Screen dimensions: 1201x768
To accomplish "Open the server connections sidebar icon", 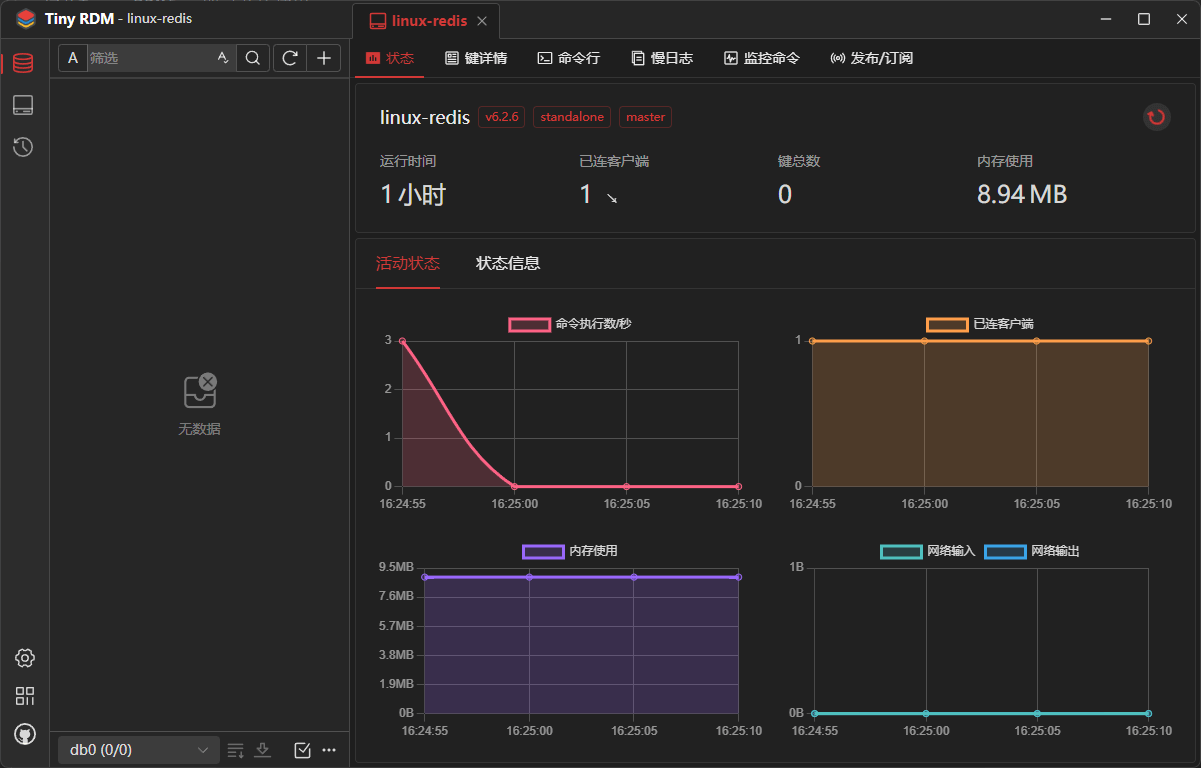I will tap(23, 105).
